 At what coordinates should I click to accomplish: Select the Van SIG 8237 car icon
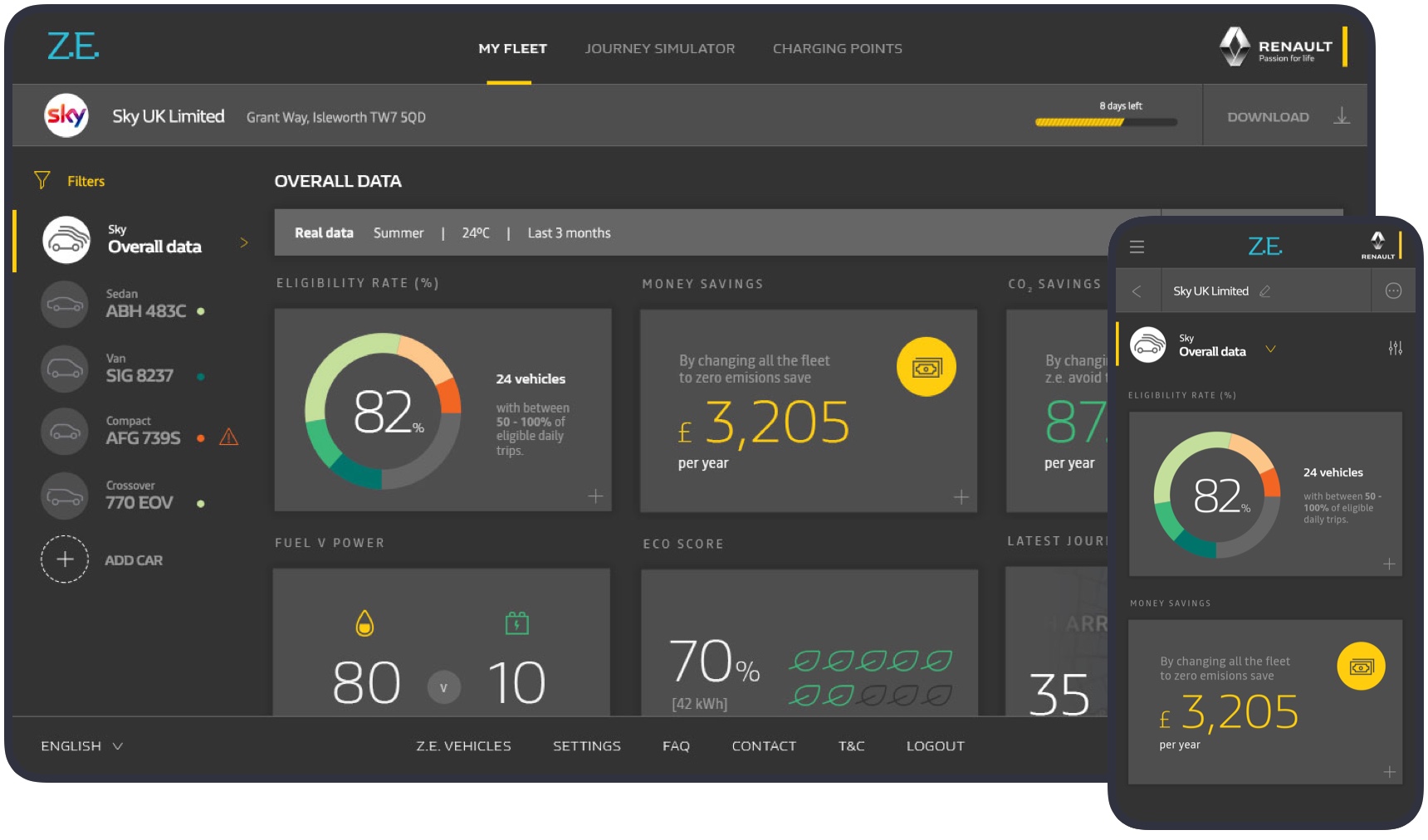[64, 368]
